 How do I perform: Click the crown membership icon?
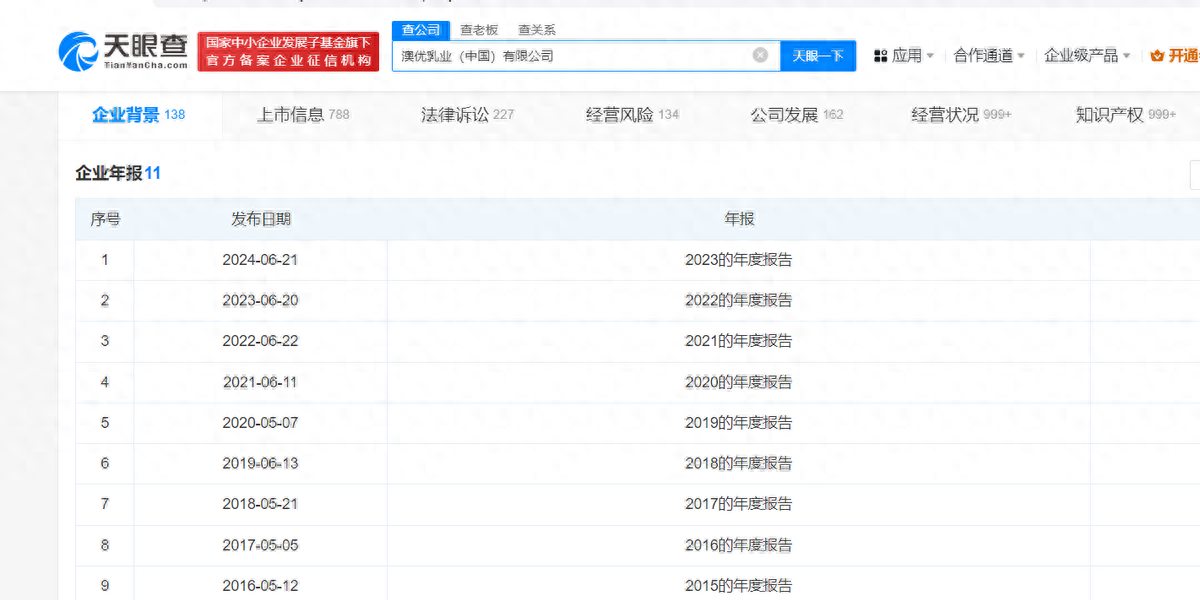[x=1158, y=56]
